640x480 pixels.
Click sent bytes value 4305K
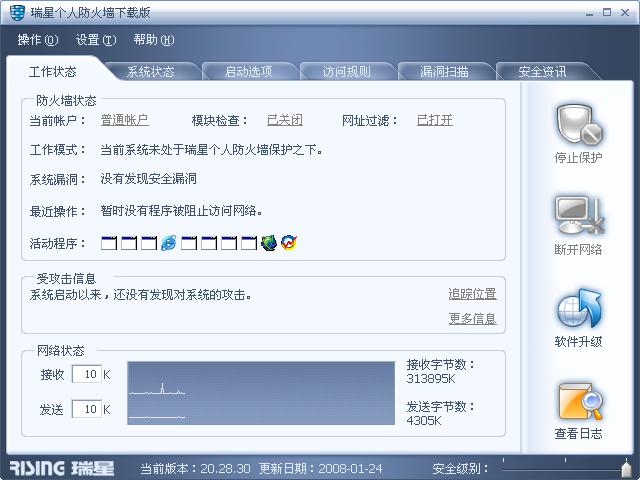tap(424, 420)
